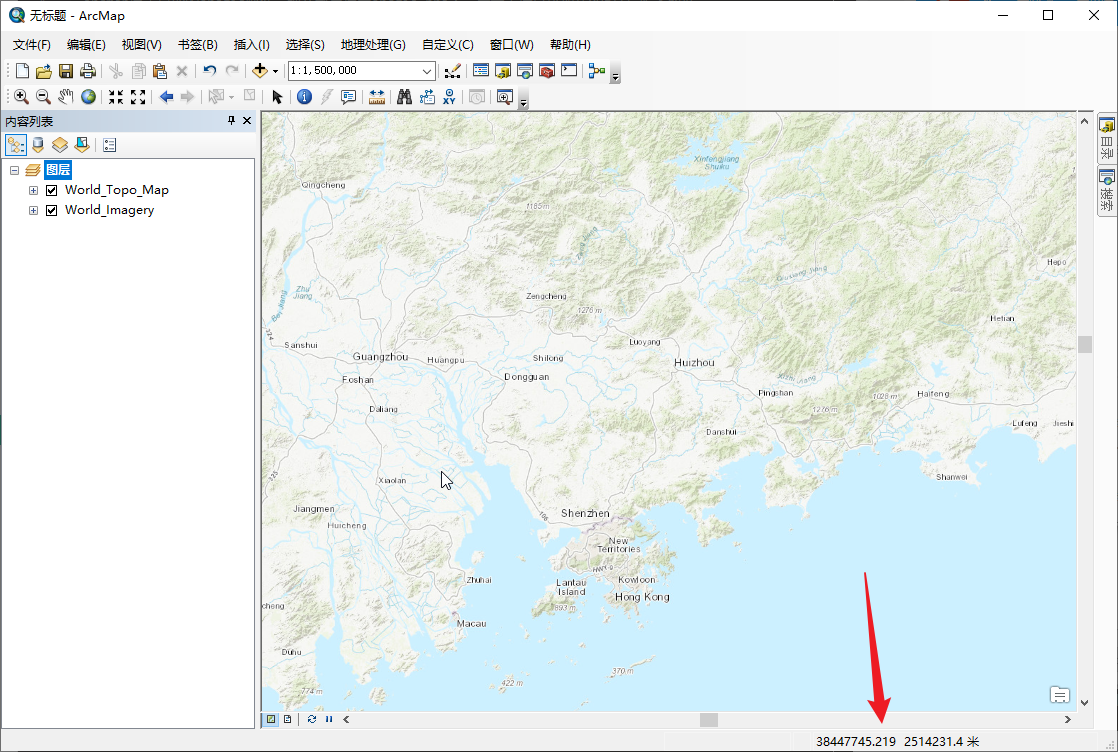Screen dimensions: 1118x752
Task: Expand the World_Imagery layer node
Action: pyautogui.click(x=33, y=210)
